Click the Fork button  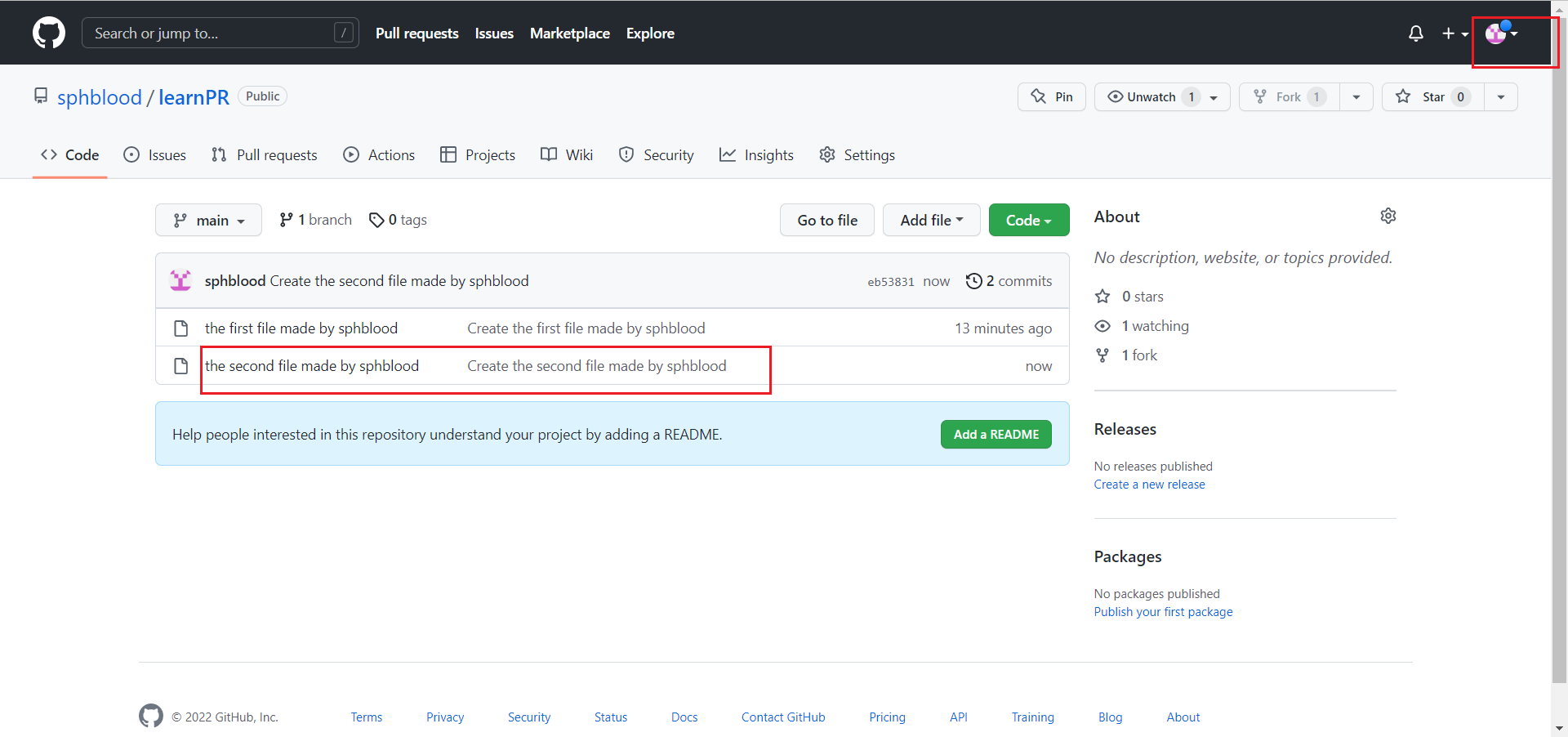(1289, 96)
